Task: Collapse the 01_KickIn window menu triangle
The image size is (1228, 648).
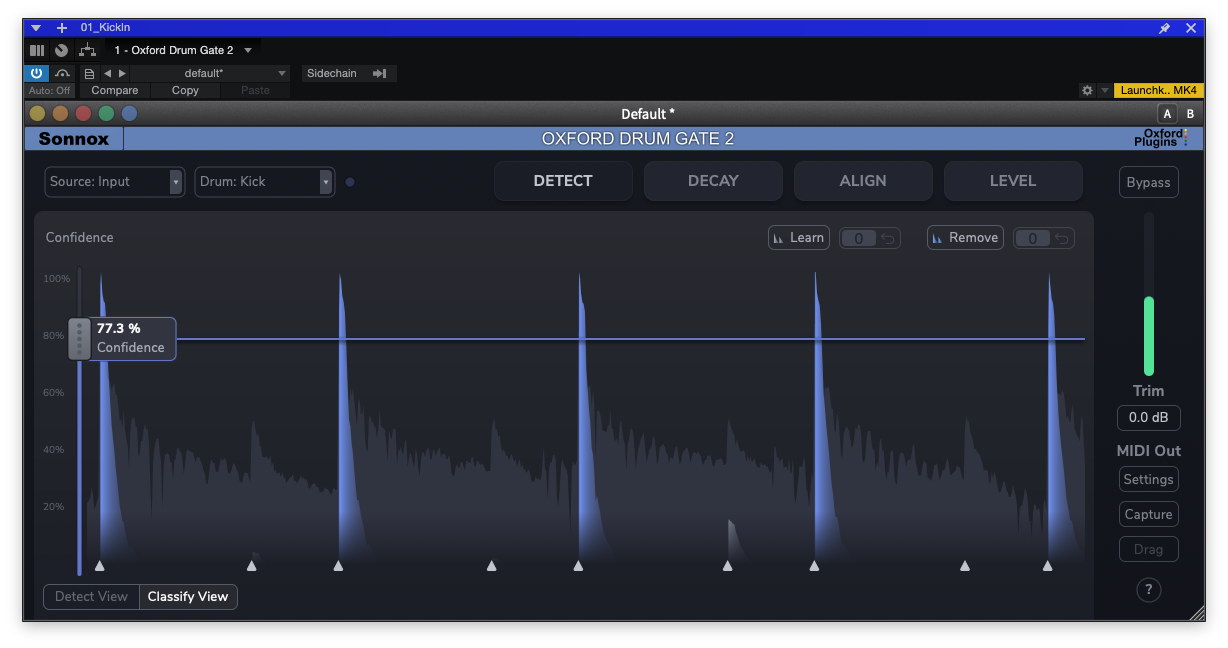Action: [x=36, y=28]
